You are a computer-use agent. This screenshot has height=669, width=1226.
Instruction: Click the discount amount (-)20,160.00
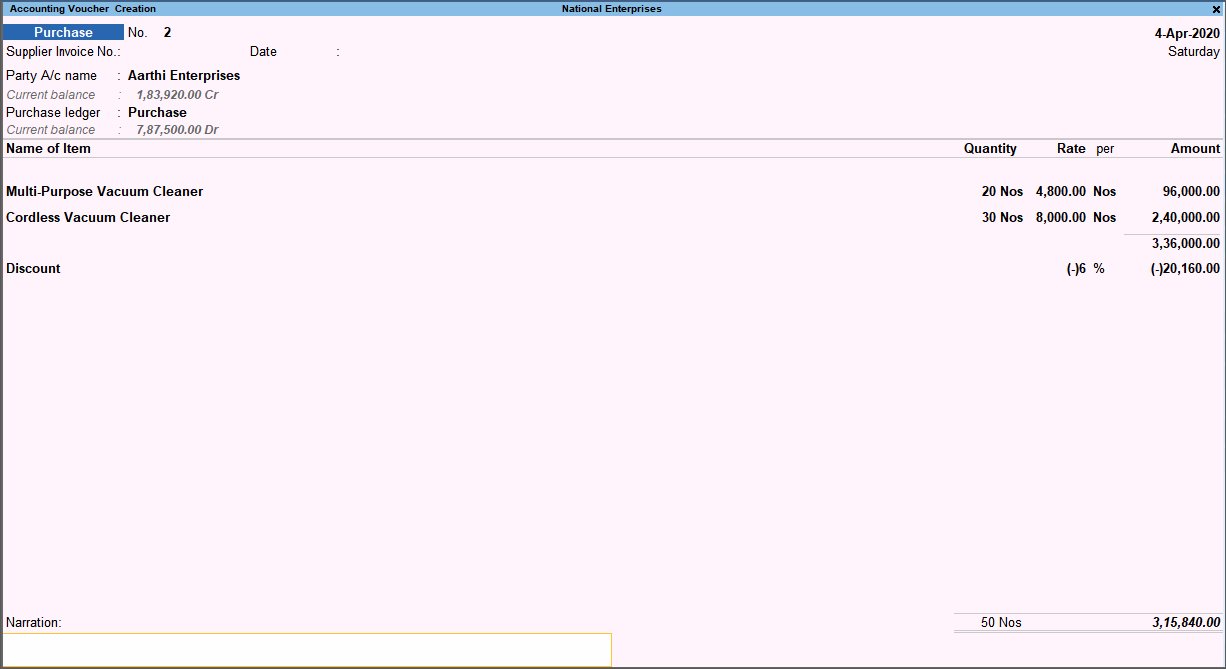click(1185, 268)
